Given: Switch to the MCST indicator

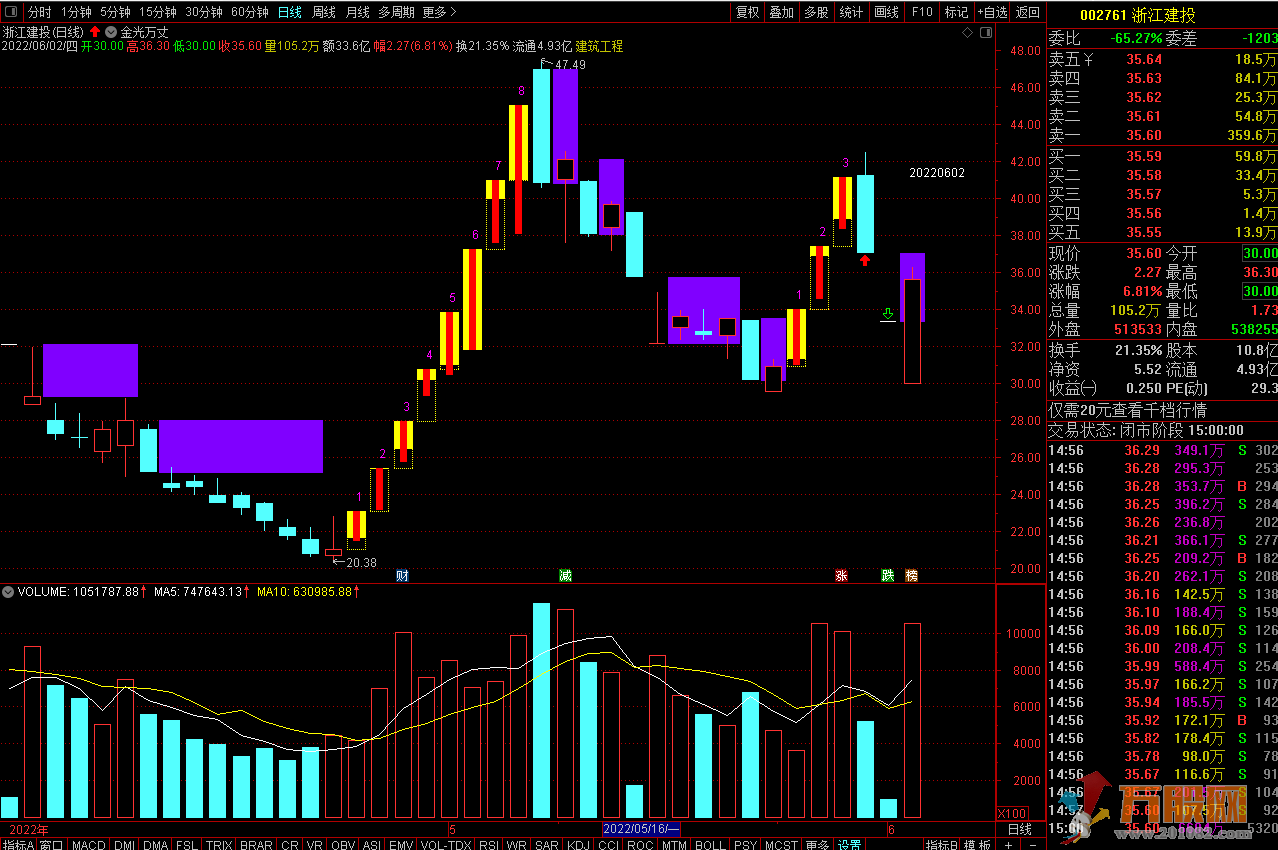Looking at the screenshot, I should (x=781, y=844).
